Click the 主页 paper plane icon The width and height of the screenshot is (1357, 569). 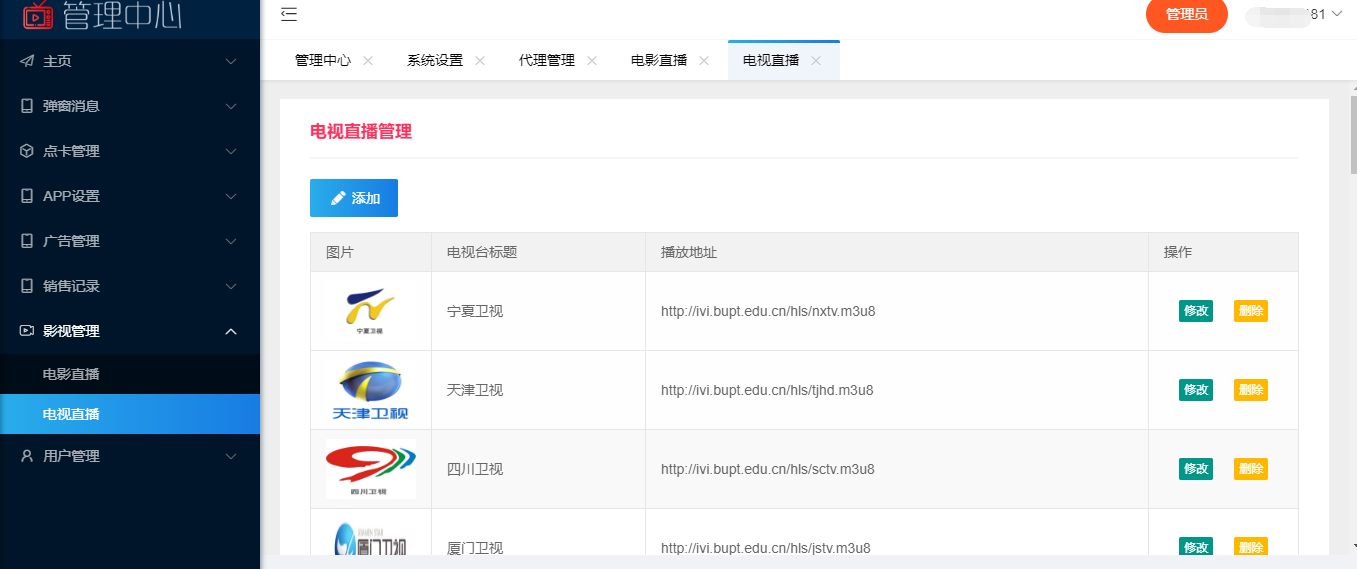click(27, 61)
